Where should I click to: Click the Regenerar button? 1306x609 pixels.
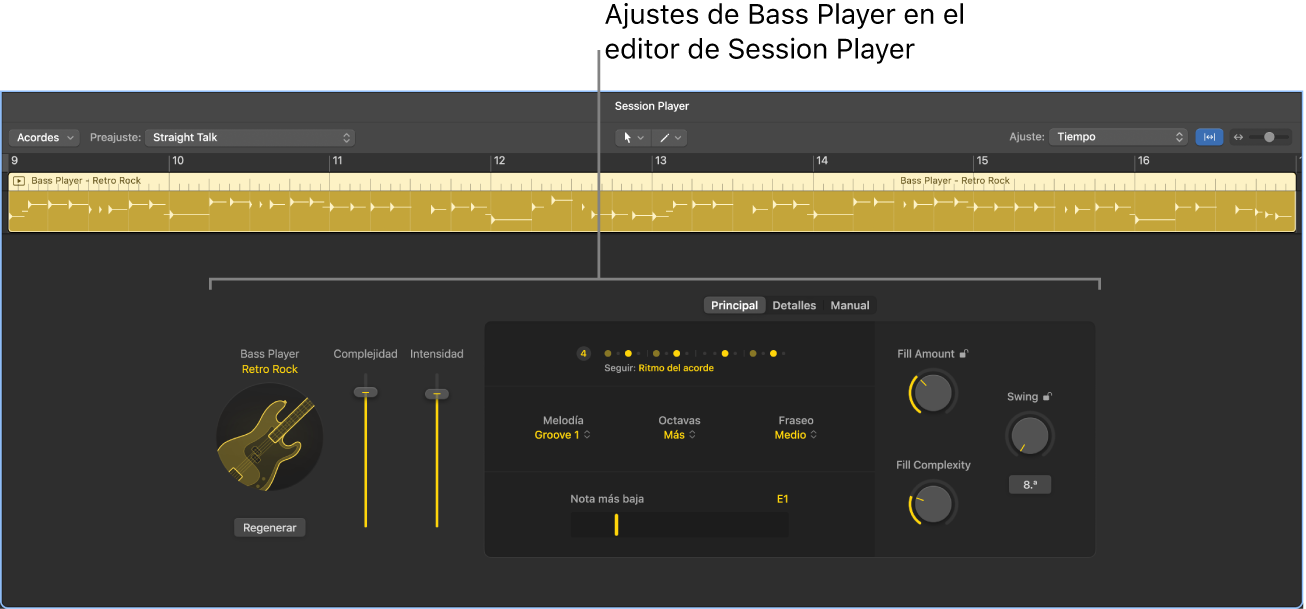click(269, 527)
